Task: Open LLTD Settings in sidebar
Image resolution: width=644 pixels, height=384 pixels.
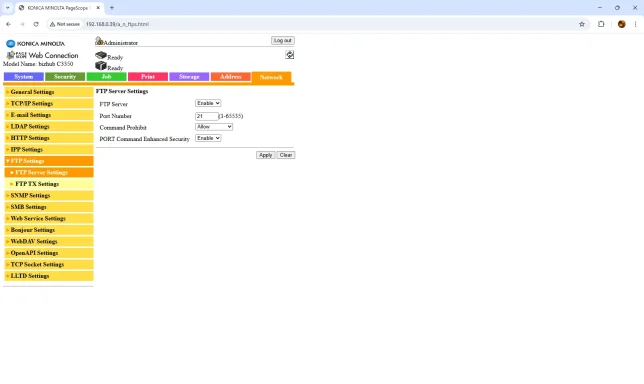Action: point(49,276)
